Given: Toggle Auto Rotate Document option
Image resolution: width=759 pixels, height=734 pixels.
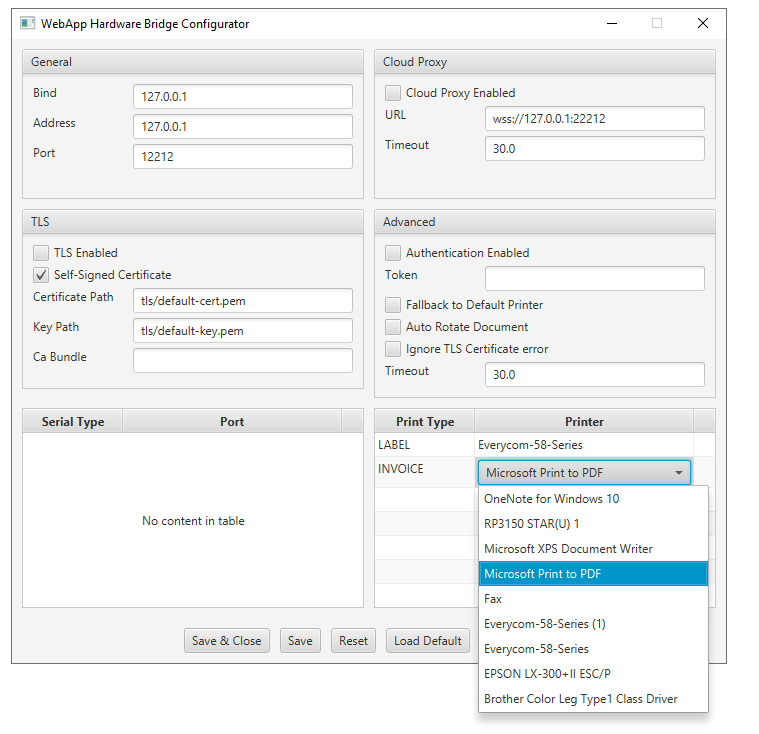Looking at the screenshot, I should pos(393,327).
